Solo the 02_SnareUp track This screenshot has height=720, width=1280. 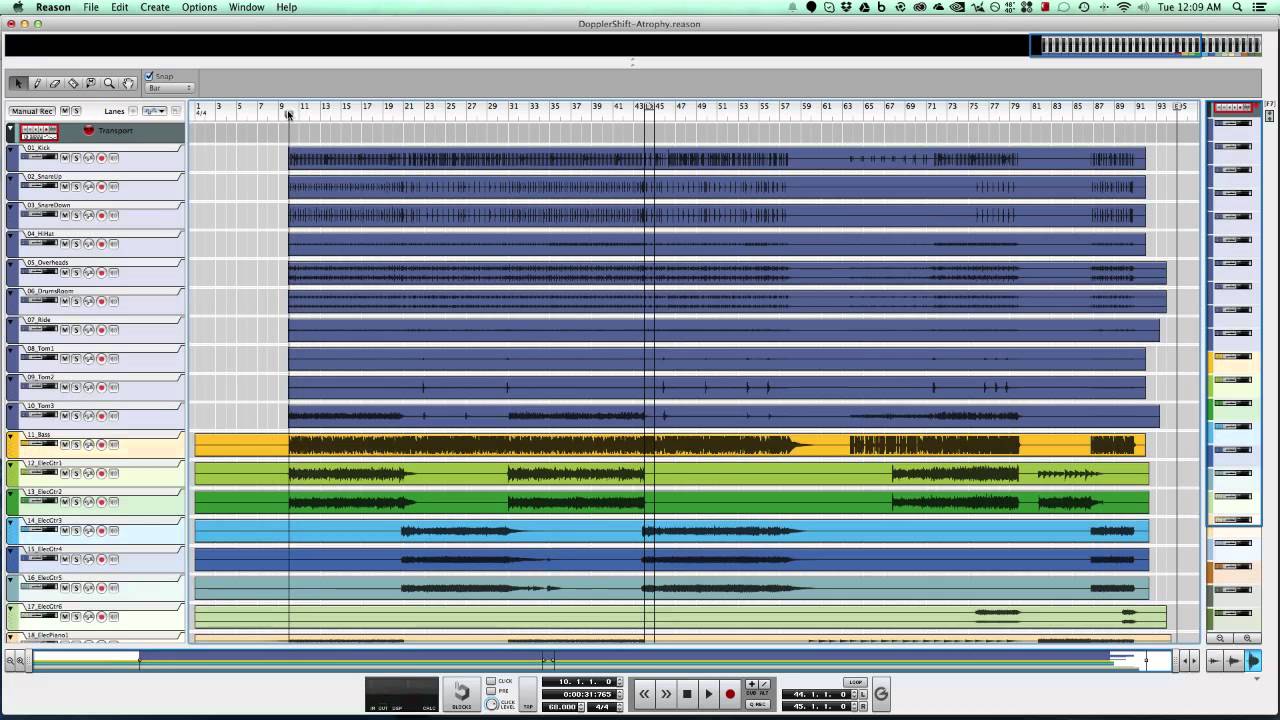(x=76, y=186)
